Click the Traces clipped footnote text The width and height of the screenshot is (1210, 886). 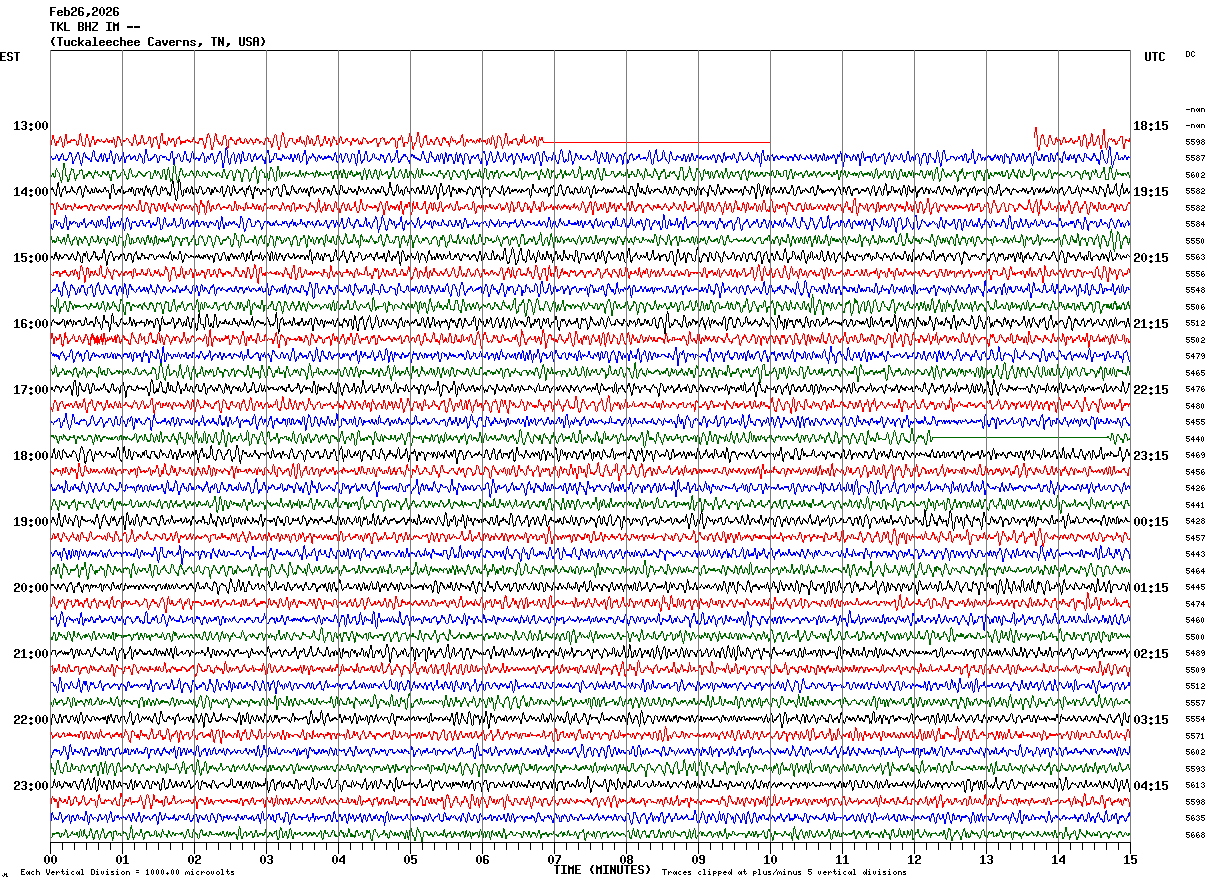tap(784, 872)
